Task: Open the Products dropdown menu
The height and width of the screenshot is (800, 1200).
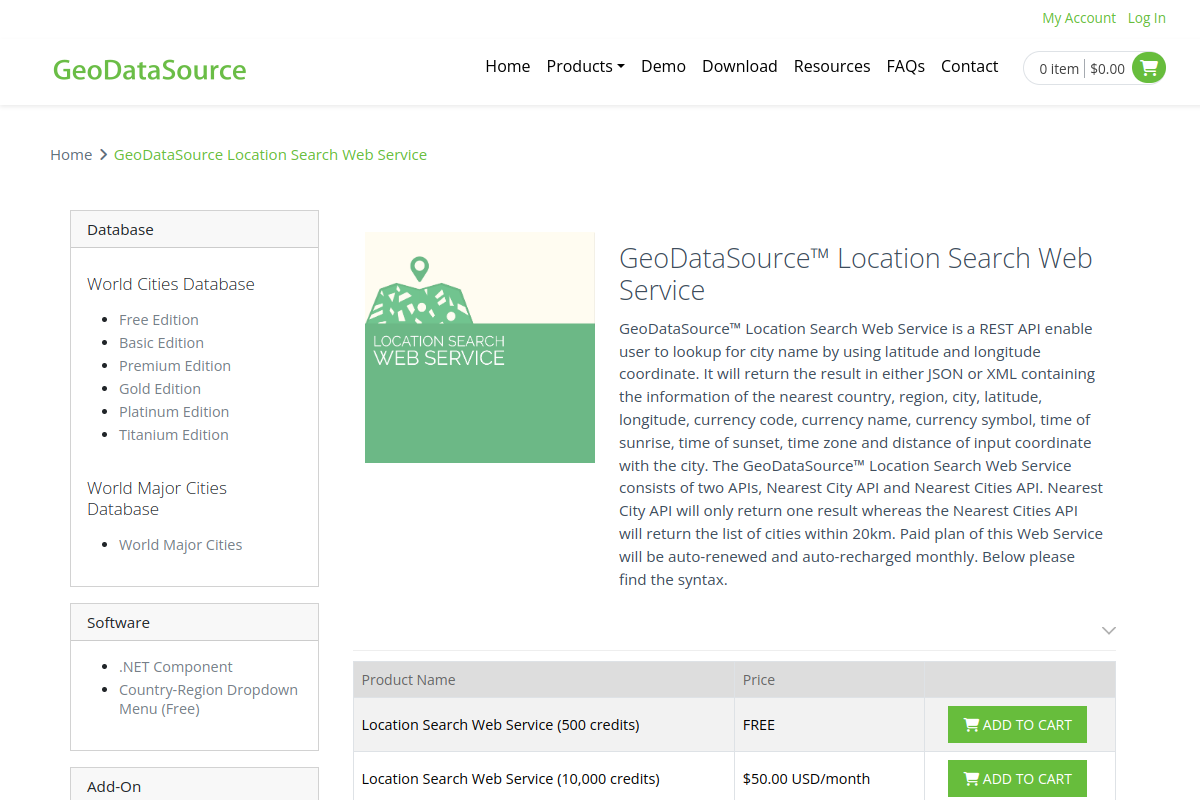Action: 585,66
